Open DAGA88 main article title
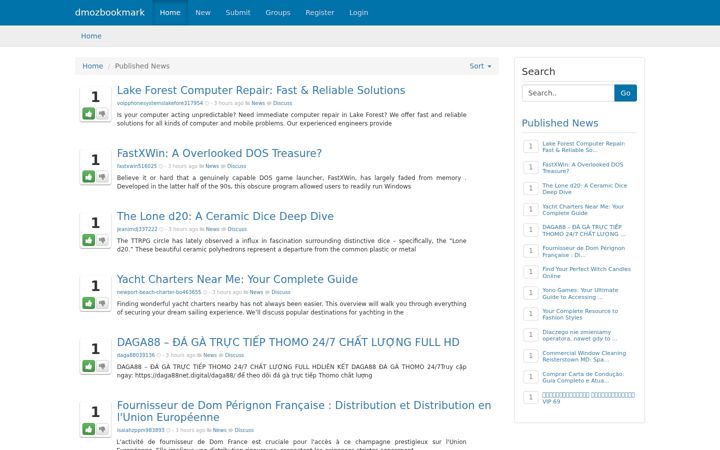The image size is (720, 450). coord(288,342)
